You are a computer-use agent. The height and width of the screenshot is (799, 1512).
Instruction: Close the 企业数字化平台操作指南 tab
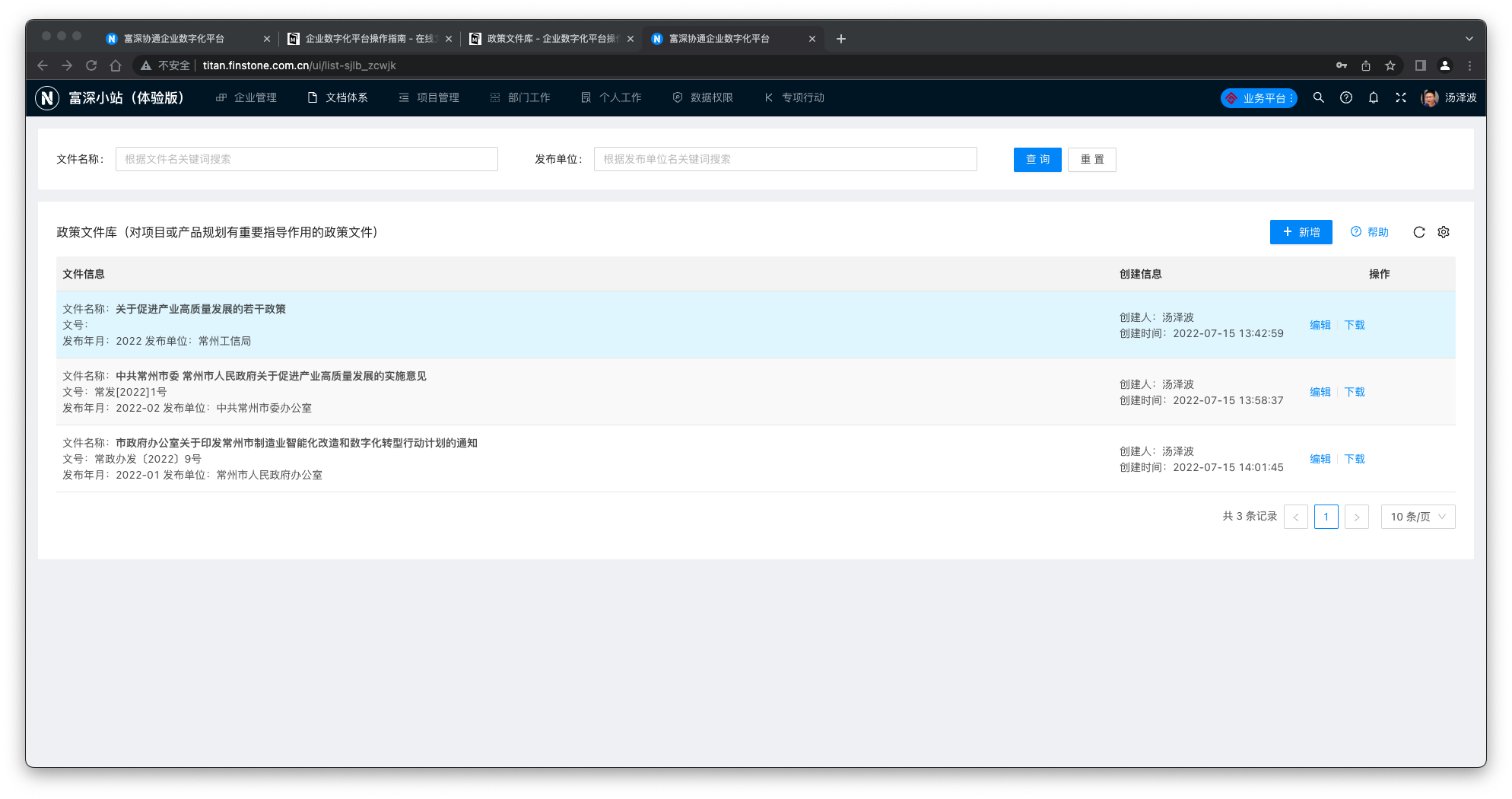point(449,39)
